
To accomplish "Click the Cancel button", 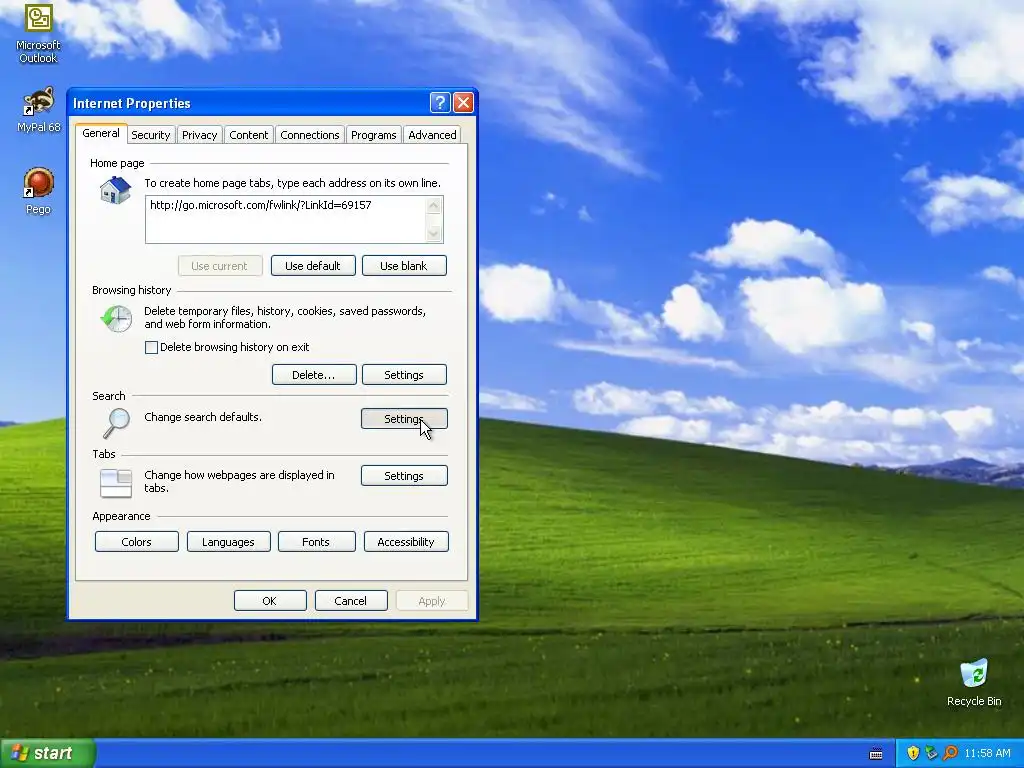I will 351,601.
